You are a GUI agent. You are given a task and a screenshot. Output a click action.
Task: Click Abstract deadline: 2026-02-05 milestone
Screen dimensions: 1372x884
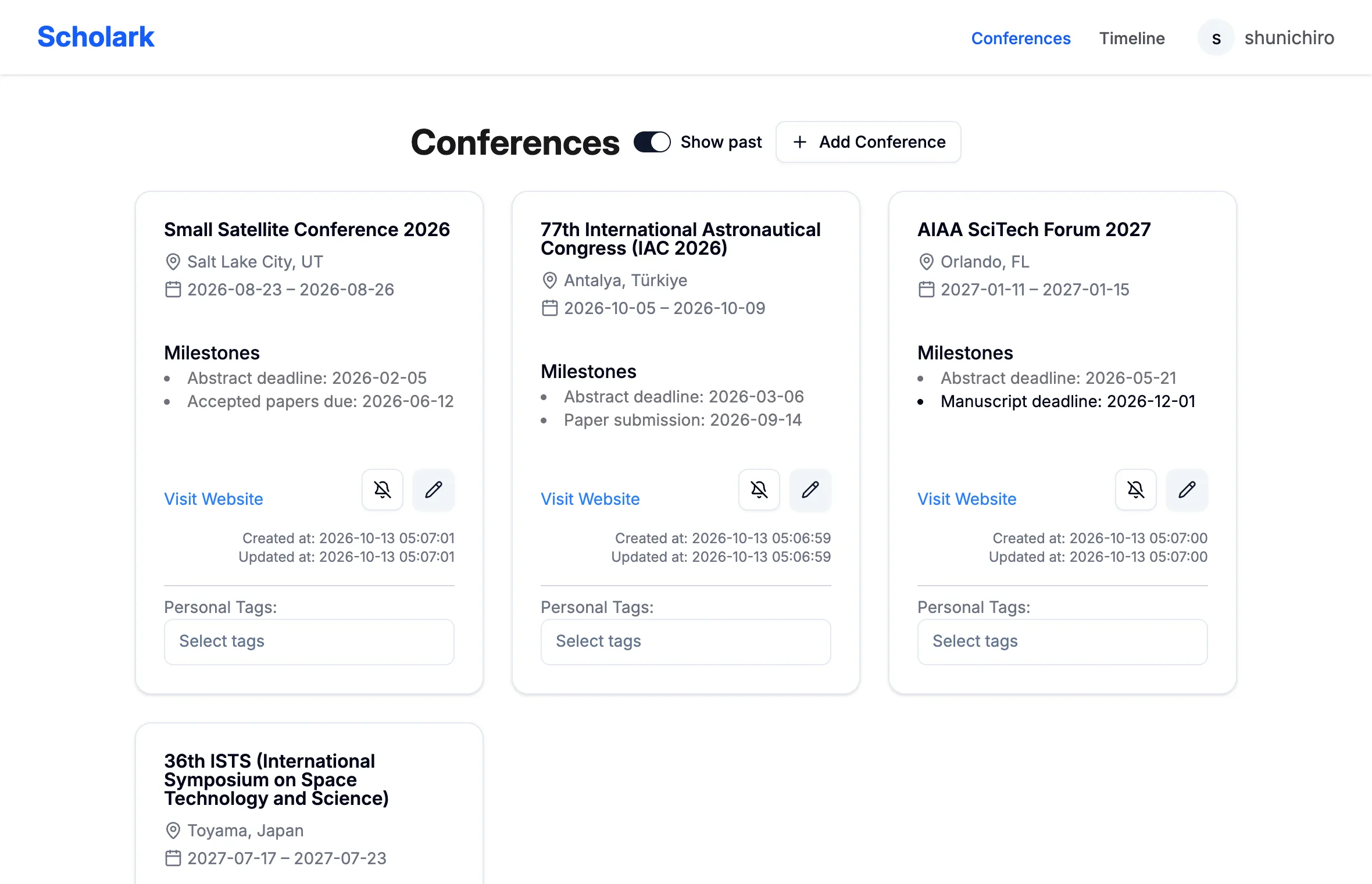307,378
